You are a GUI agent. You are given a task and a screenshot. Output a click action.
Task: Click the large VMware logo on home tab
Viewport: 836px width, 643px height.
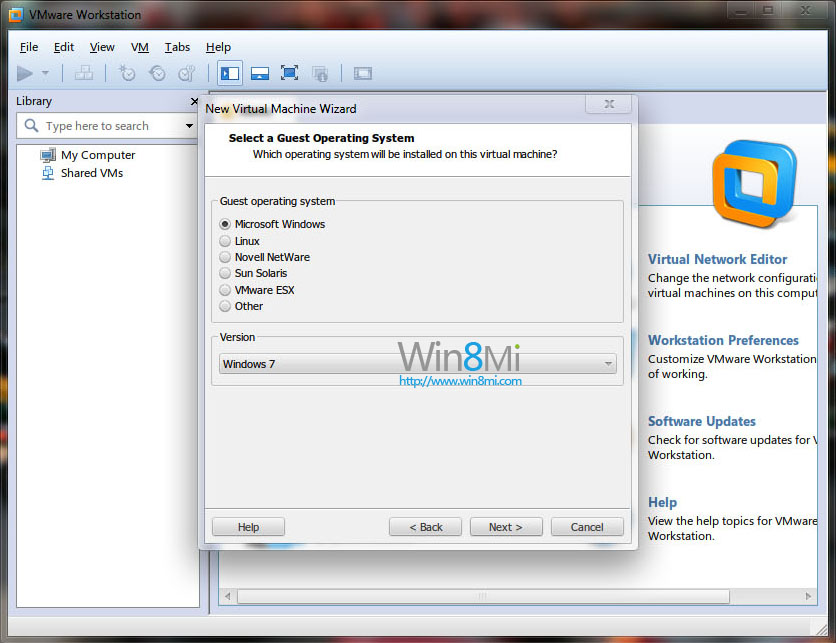754,182
